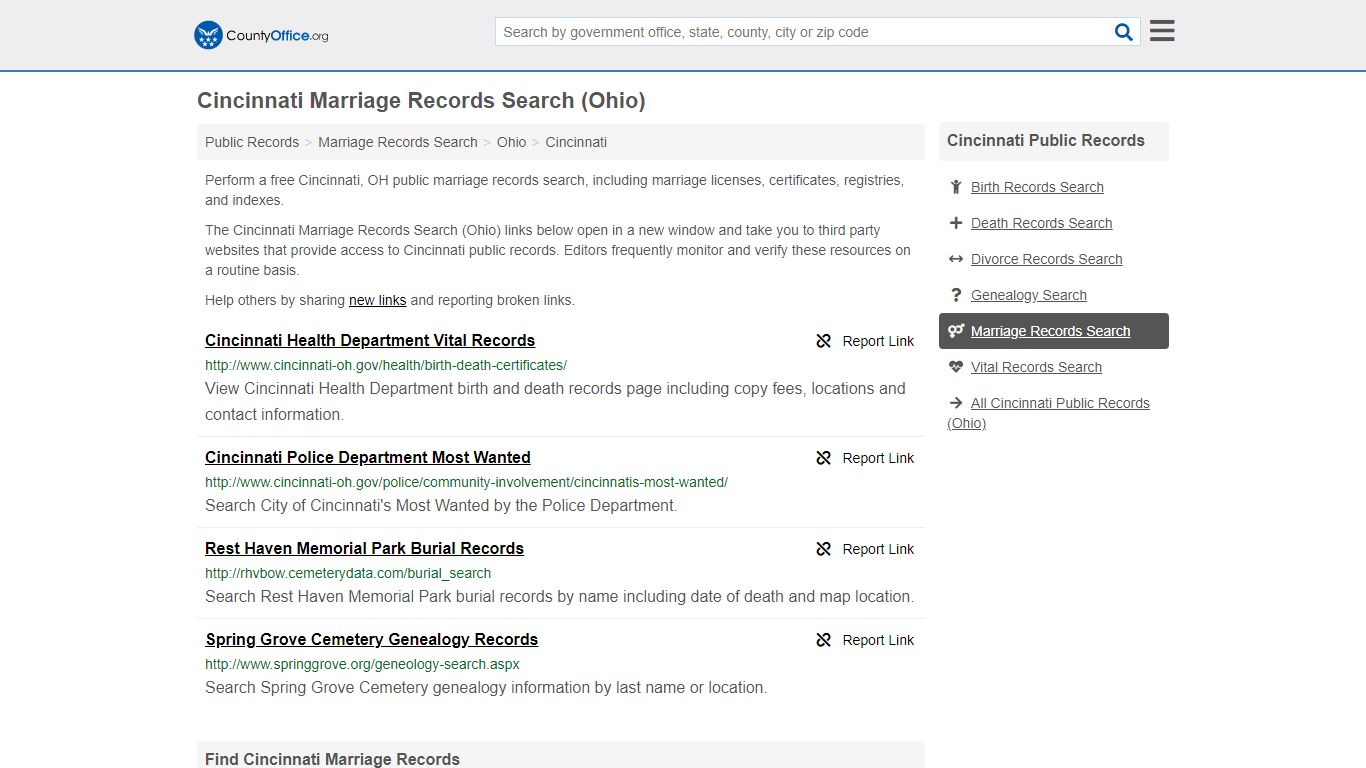The width and height of the screenshot is (1366, 768).
Task: Open Vital Records Search sidebar link
Action: (1036, 367)
